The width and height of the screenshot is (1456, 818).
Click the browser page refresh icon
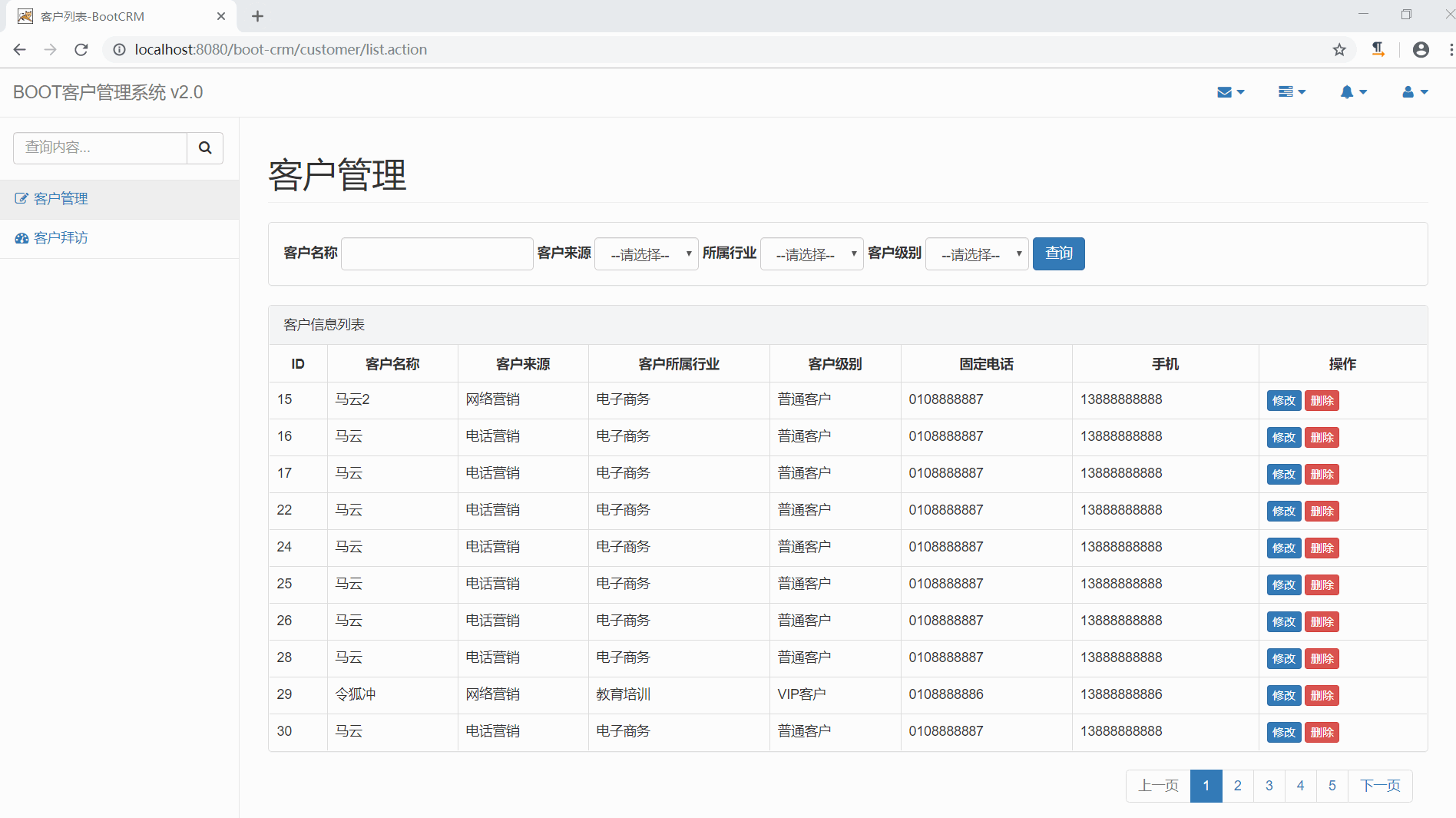click(81, 49)
